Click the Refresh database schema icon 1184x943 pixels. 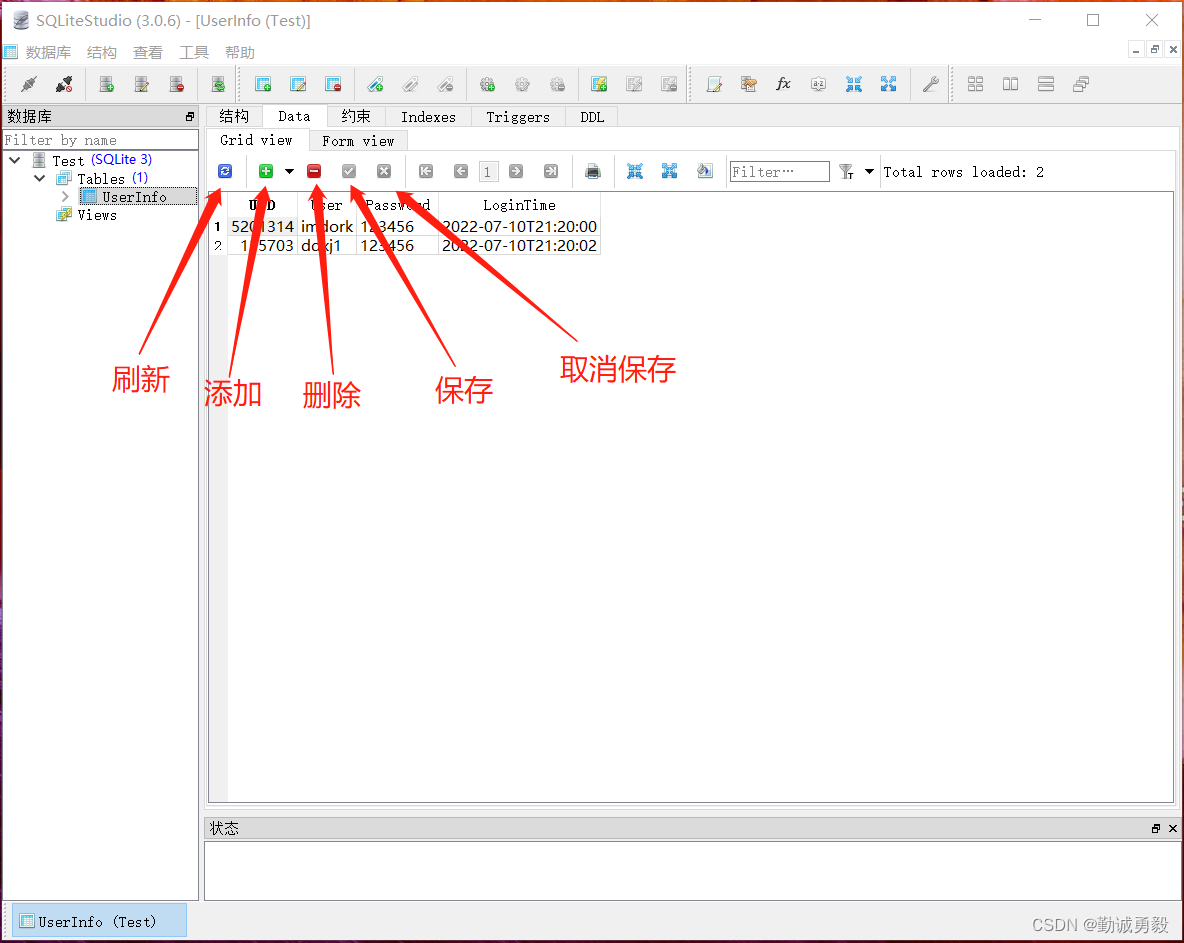point(218,84)
